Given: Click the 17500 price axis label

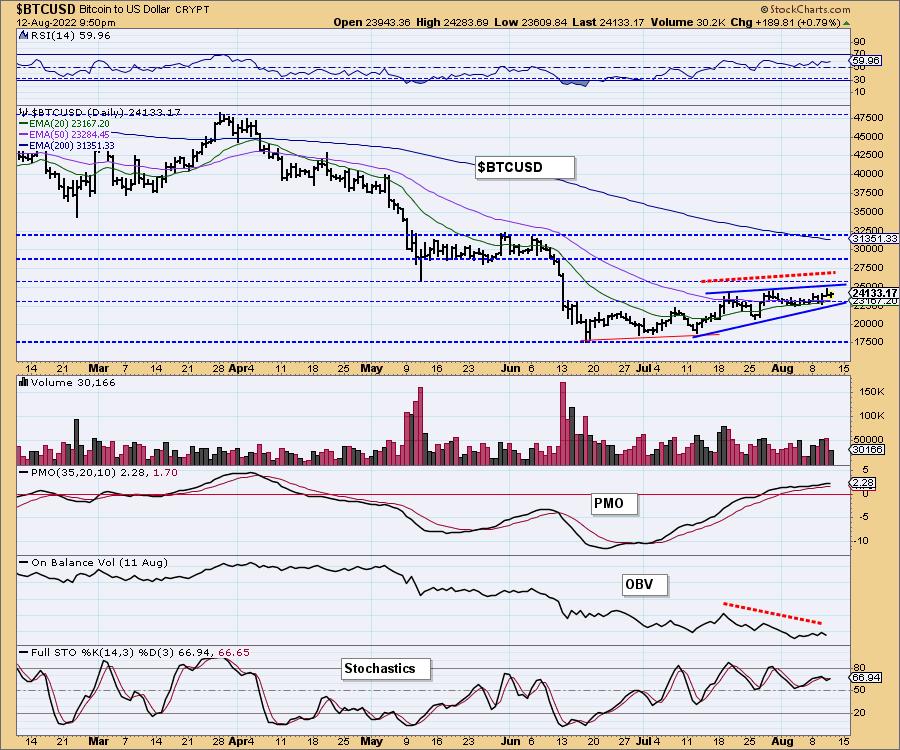Looking at the screenshot, I should 869,341.
